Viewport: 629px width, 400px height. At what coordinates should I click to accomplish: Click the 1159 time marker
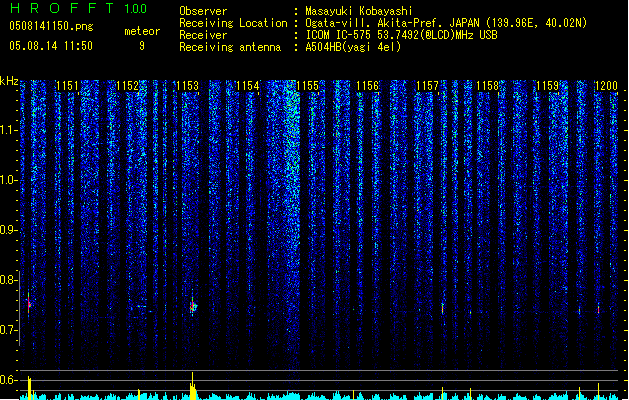[548, 86]
